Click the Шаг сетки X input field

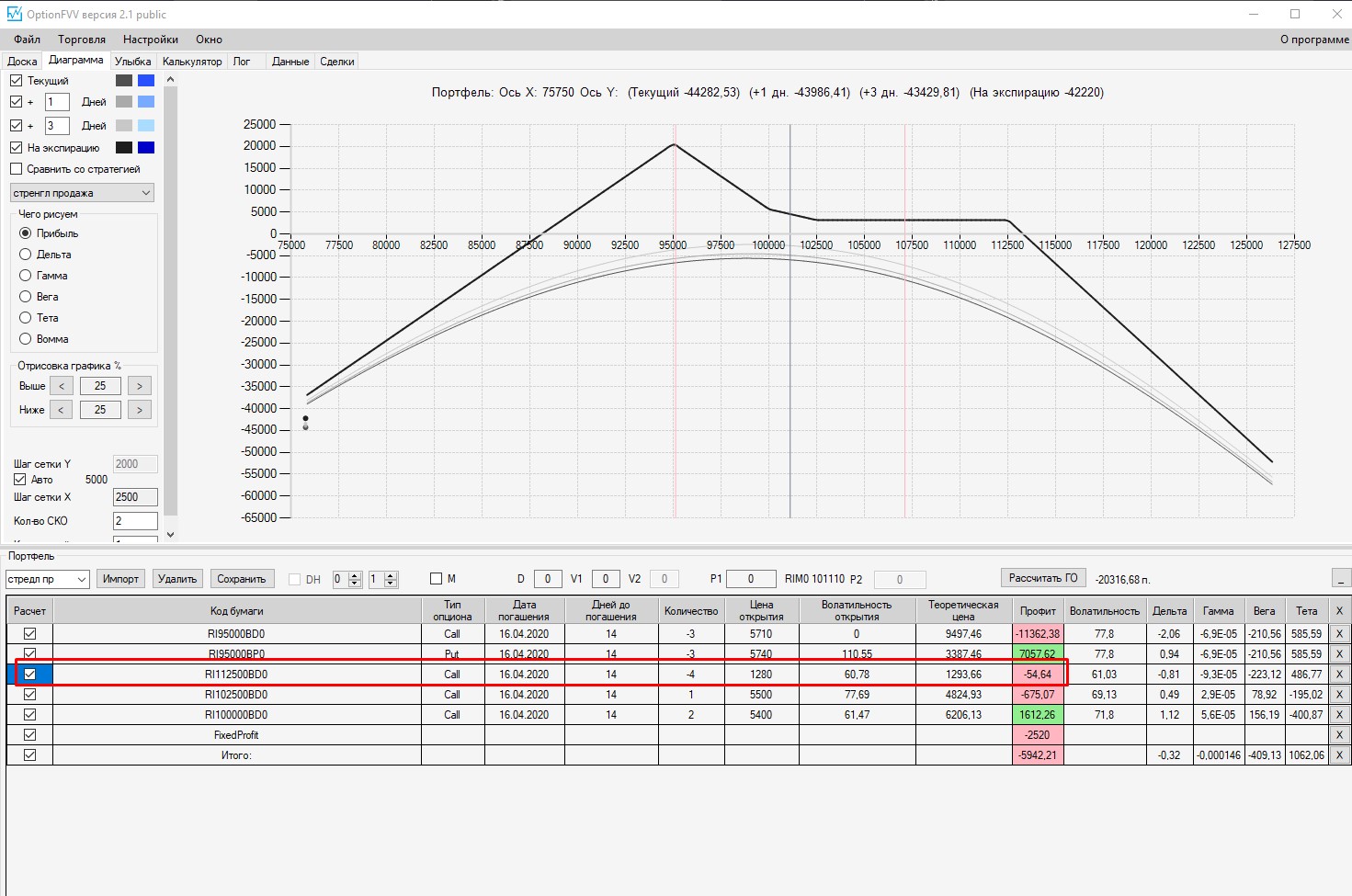135,497
